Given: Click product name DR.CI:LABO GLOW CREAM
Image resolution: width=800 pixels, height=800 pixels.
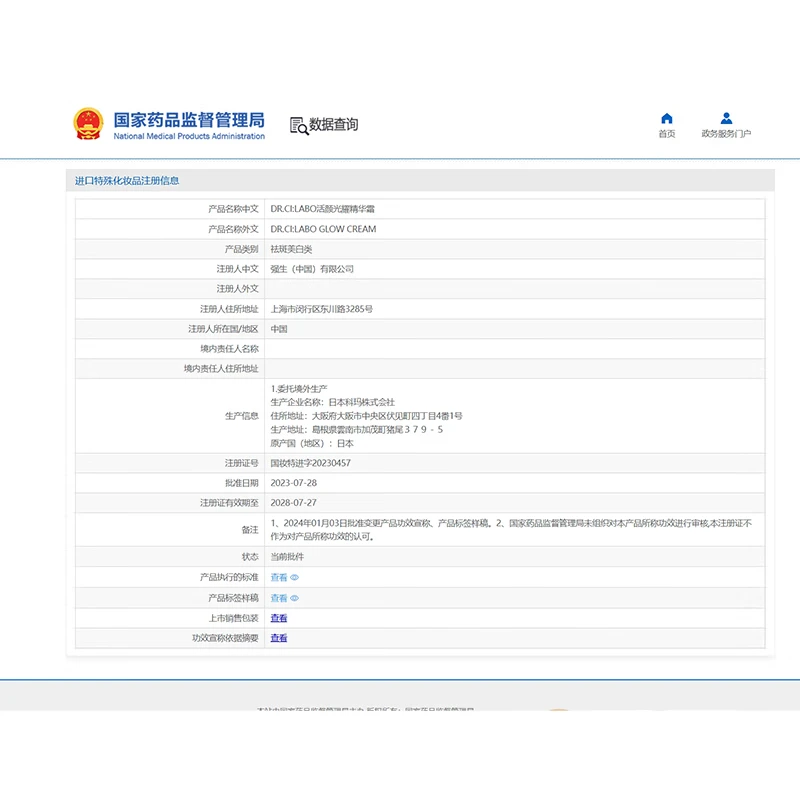Looking at the screenshot, I should (323, 229).
